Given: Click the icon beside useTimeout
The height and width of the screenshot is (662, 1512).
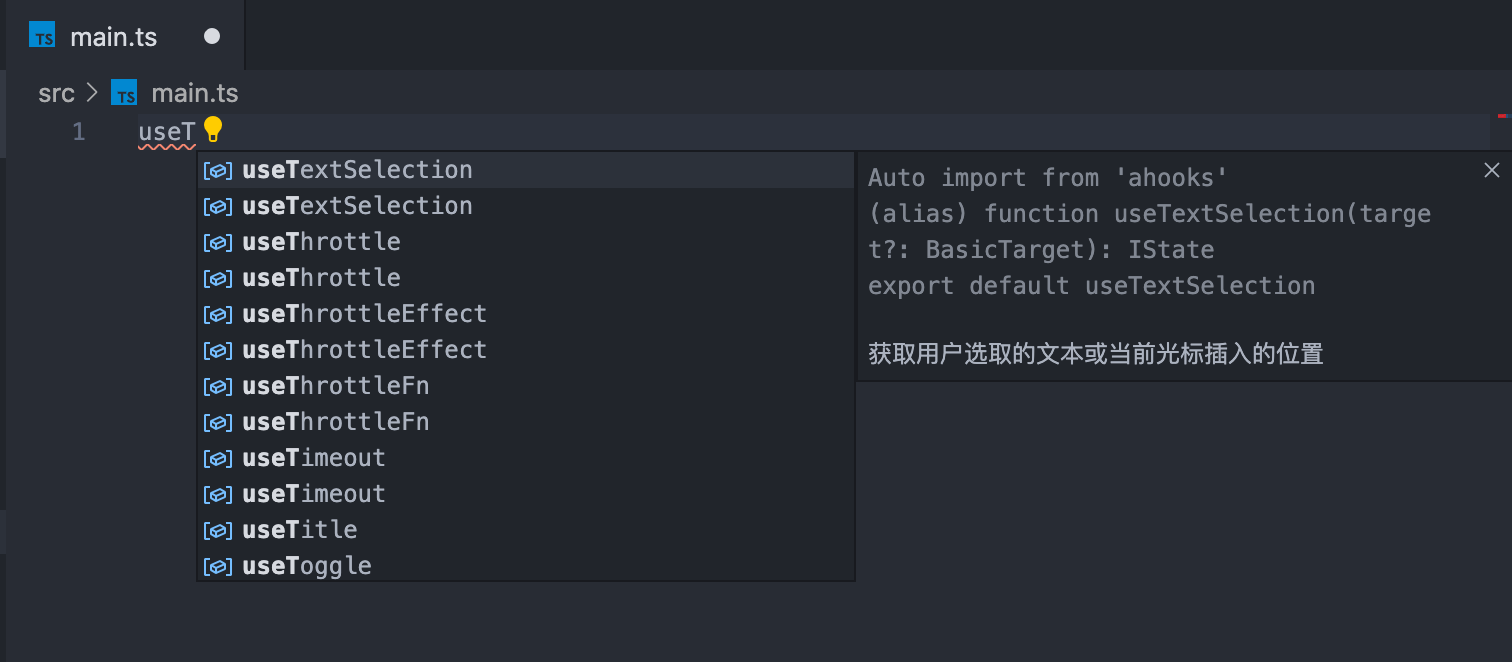Looking at the screenshot, I should 217,458.
